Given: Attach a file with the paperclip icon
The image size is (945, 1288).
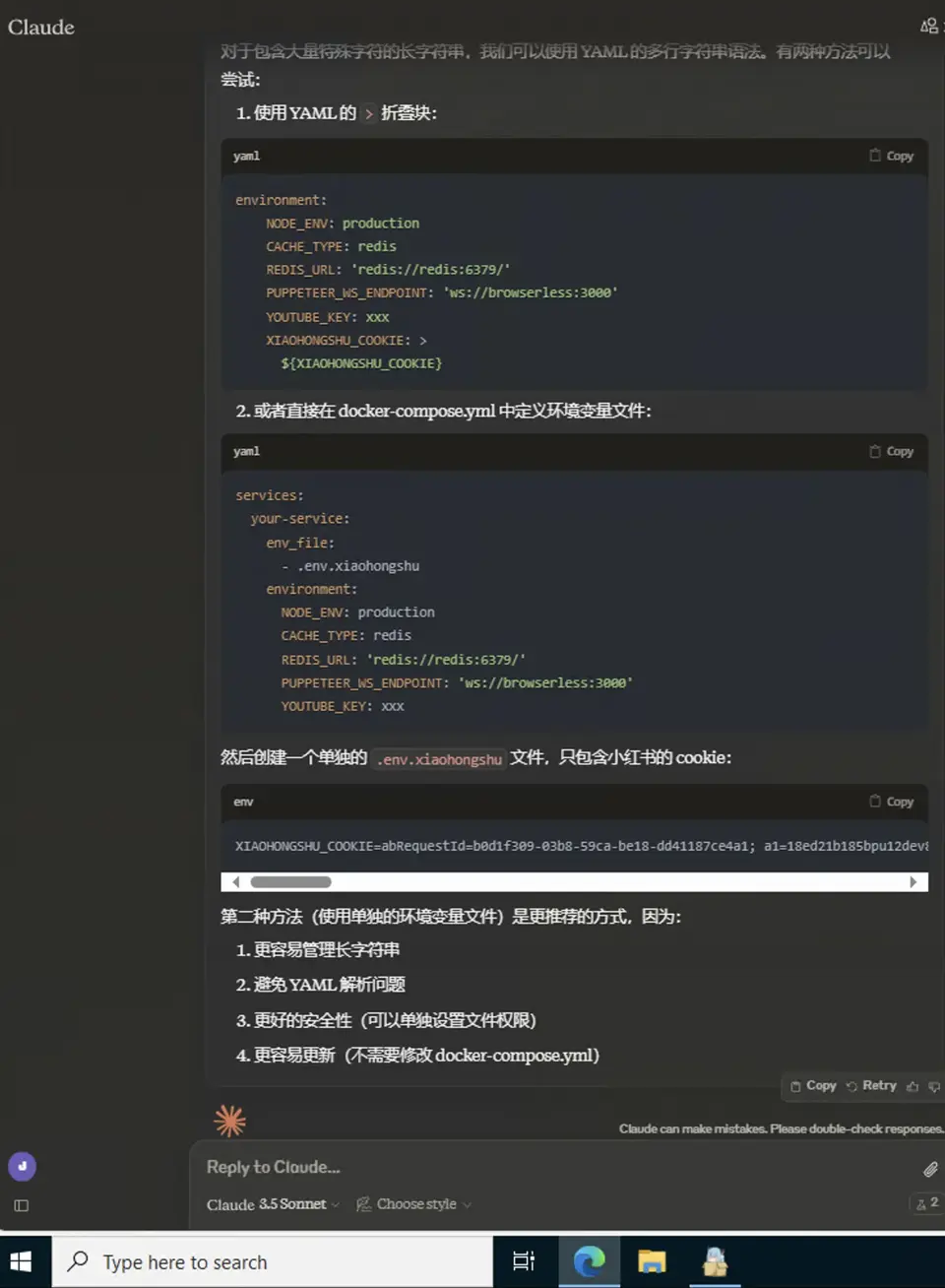Looking at the screenshot, I should pos(930,1169).
